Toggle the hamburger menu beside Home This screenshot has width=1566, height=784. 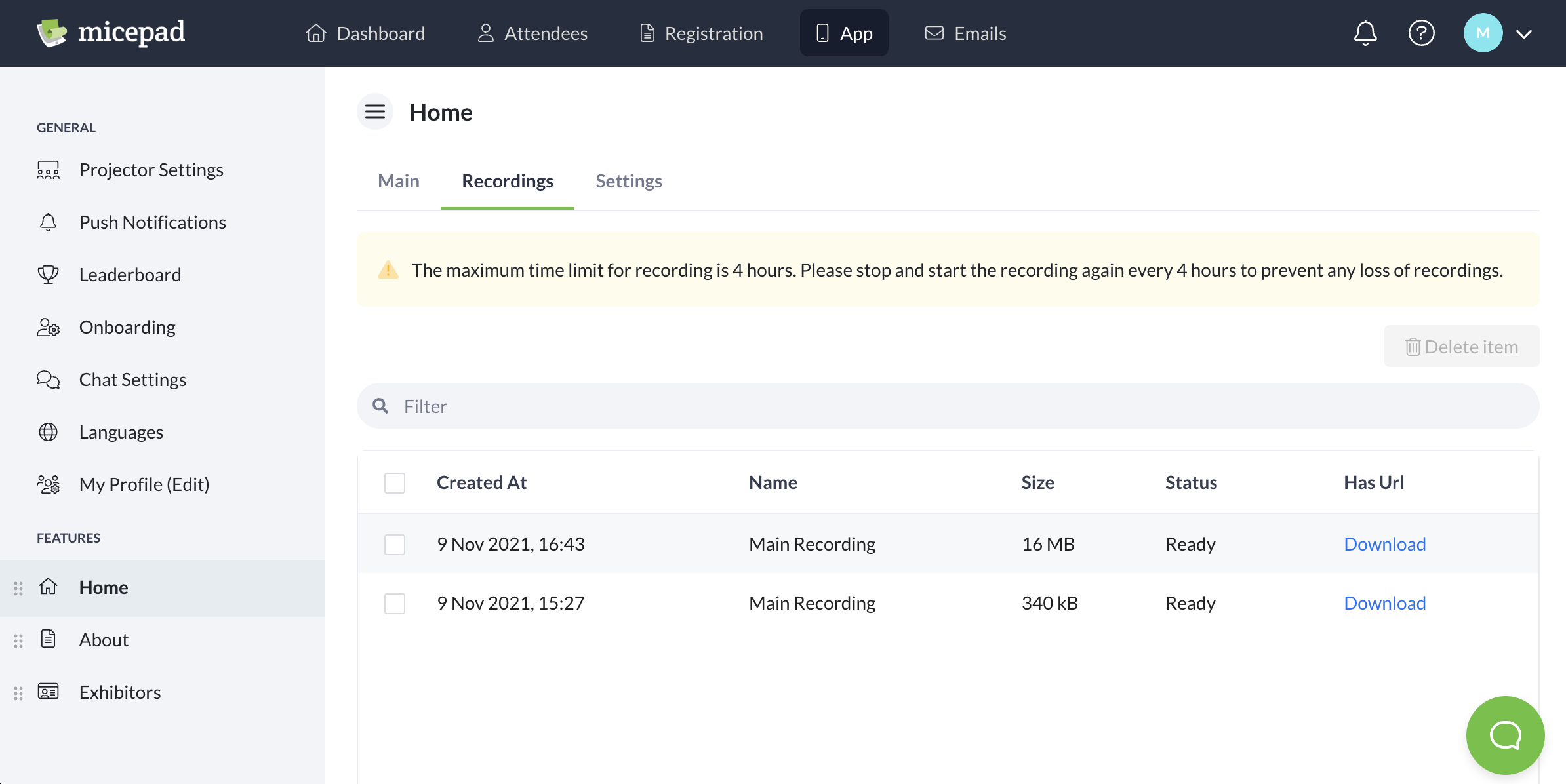click(x=375, y=111)
